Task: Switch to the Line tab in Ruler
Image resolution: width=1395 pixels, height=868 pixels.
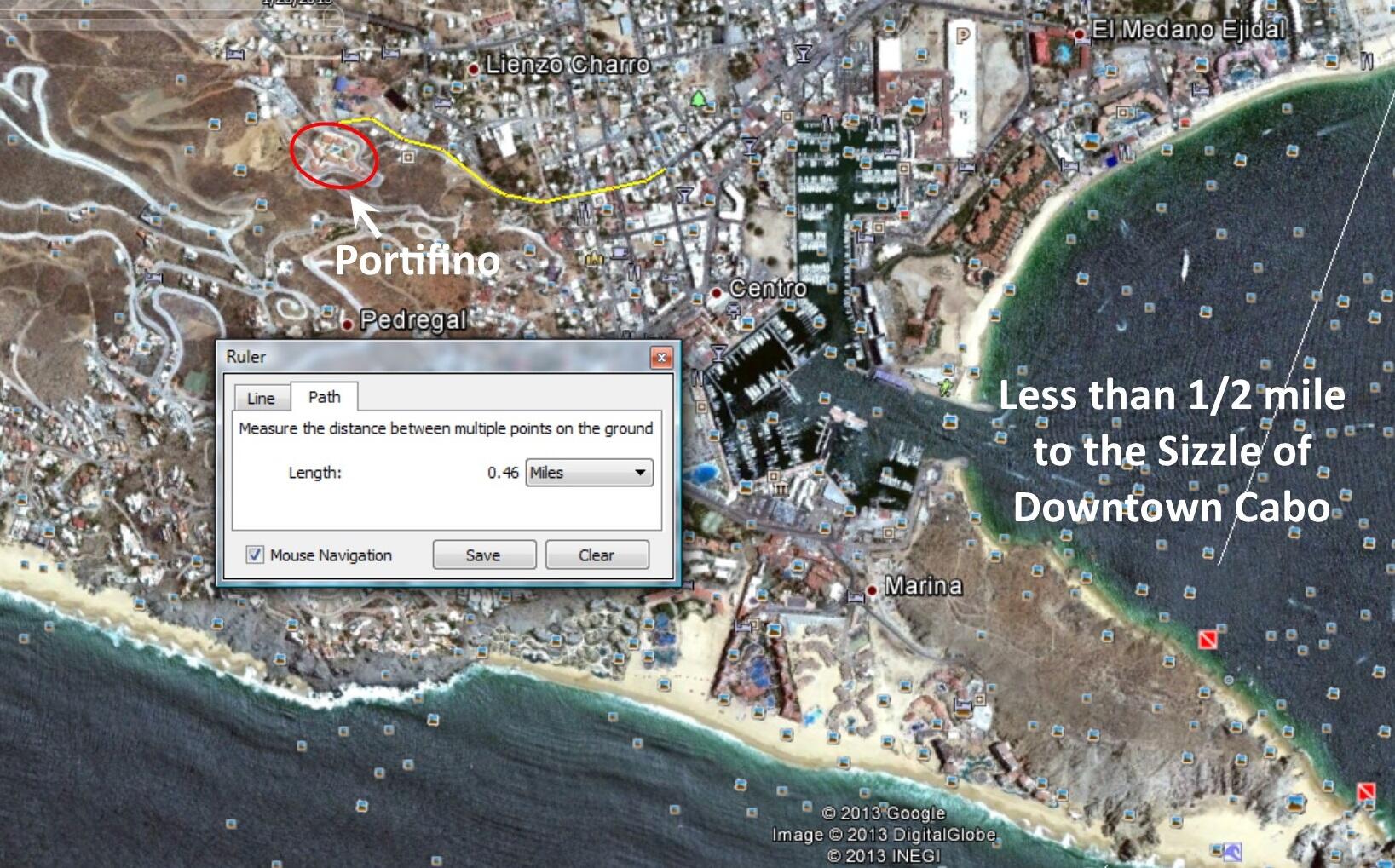Action: 261,398
